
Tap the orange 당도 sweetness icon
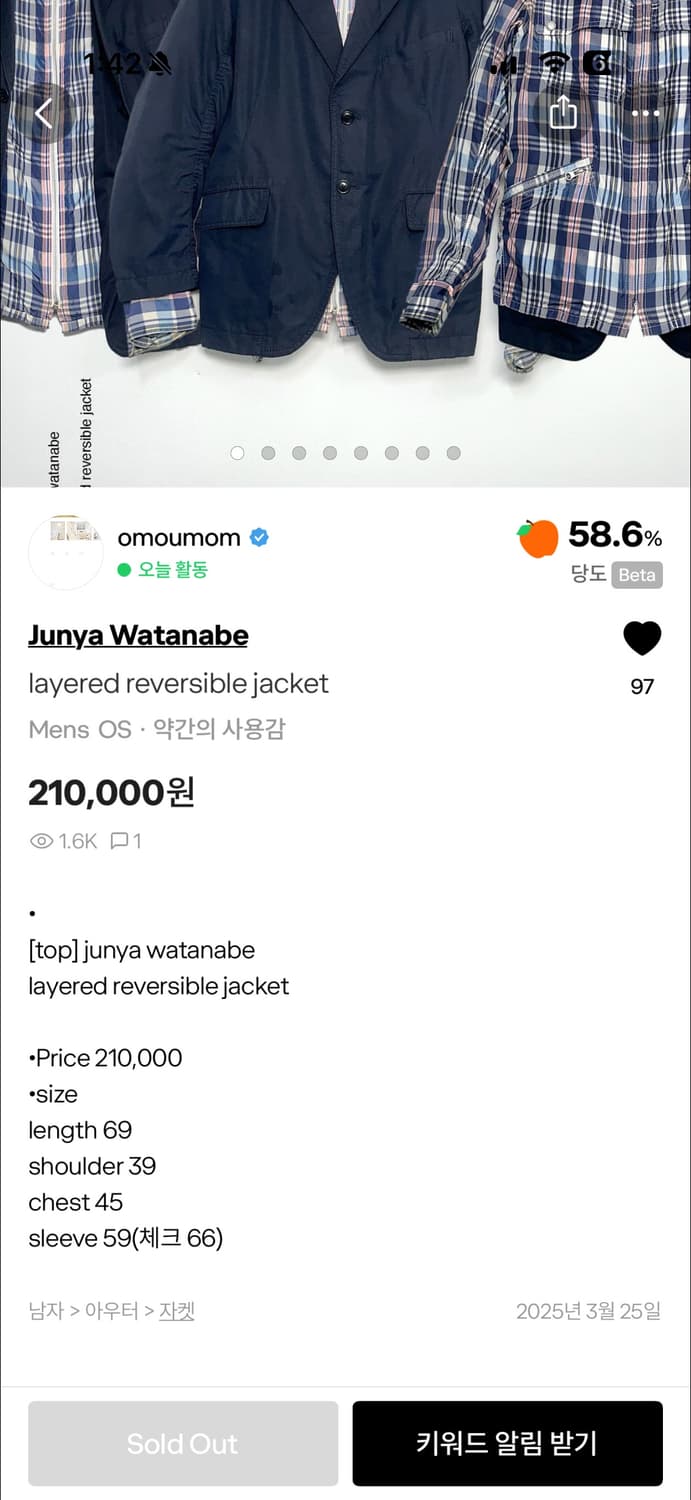[x=536, y=537]
